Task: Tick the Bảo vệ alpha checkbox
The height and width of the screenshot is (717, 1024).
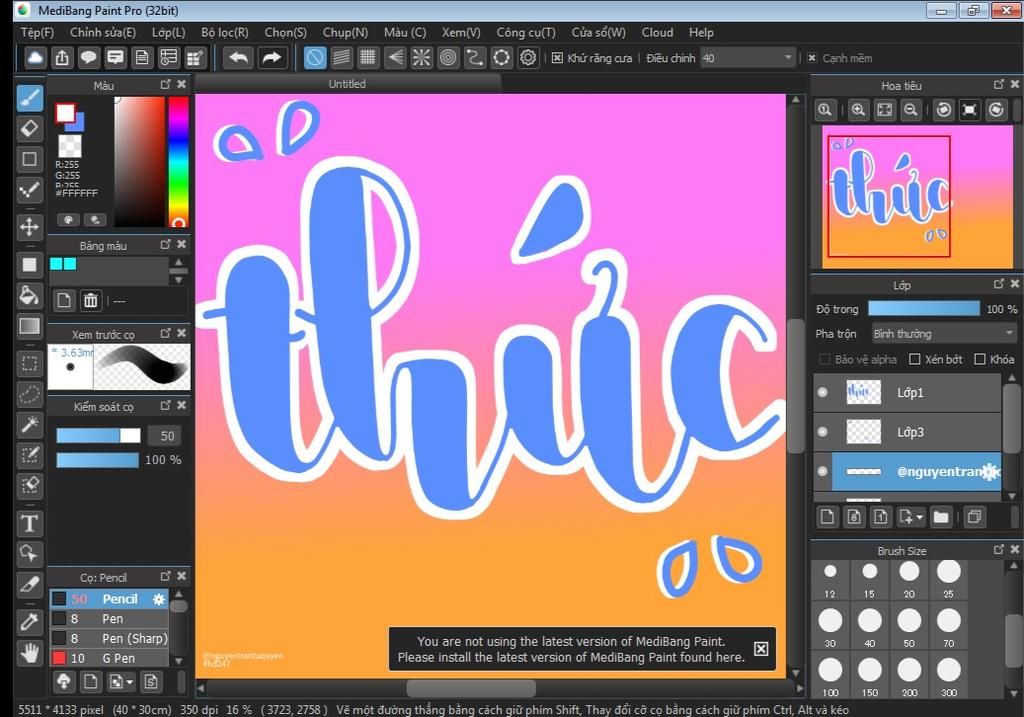Action: pos(825,359)
